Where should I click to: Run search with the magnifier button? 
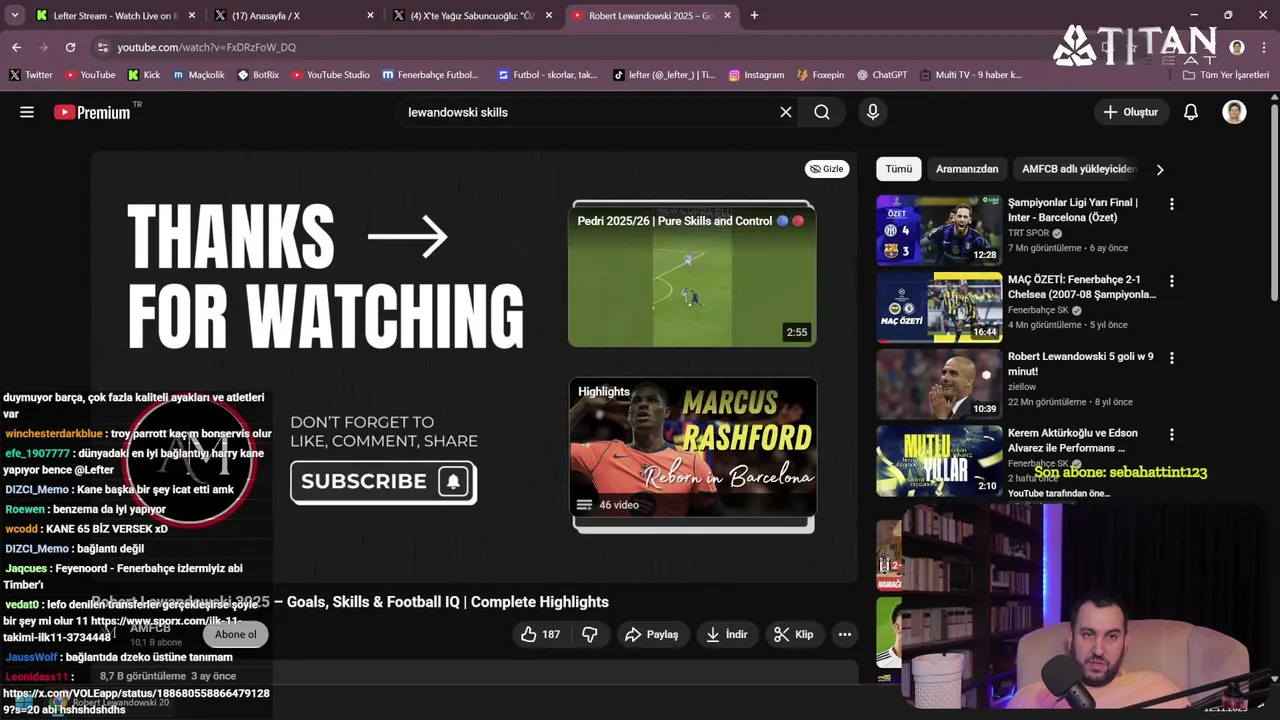tap(822, 112)
